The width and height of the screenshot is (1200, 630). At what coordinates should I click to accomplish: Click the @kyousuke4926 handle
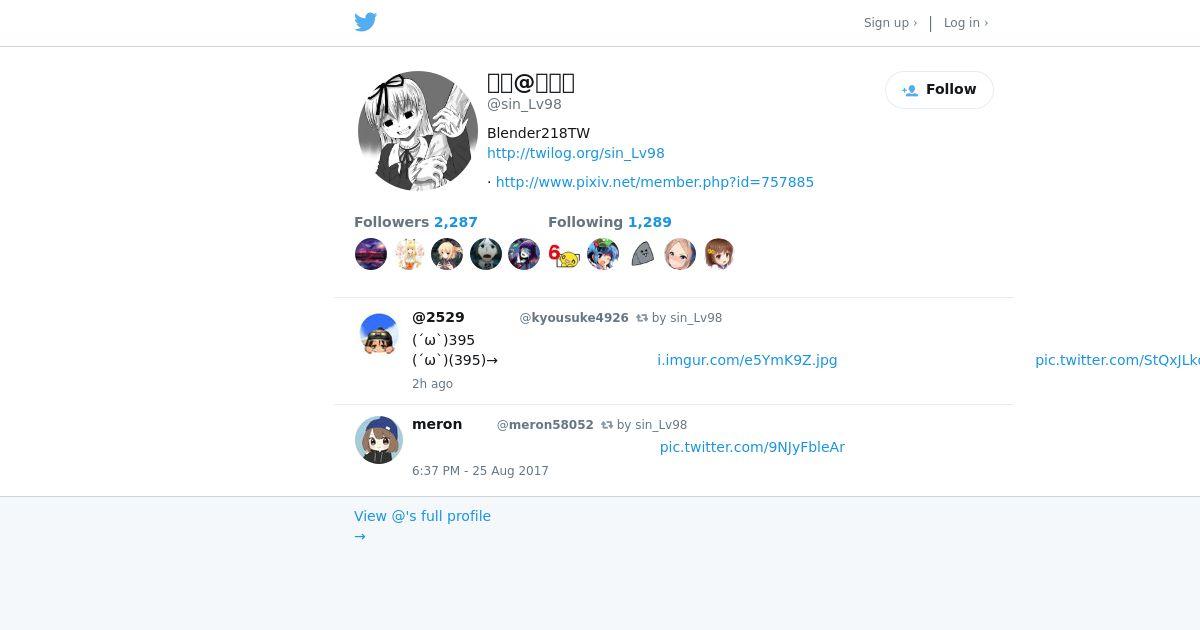[574, 318]
